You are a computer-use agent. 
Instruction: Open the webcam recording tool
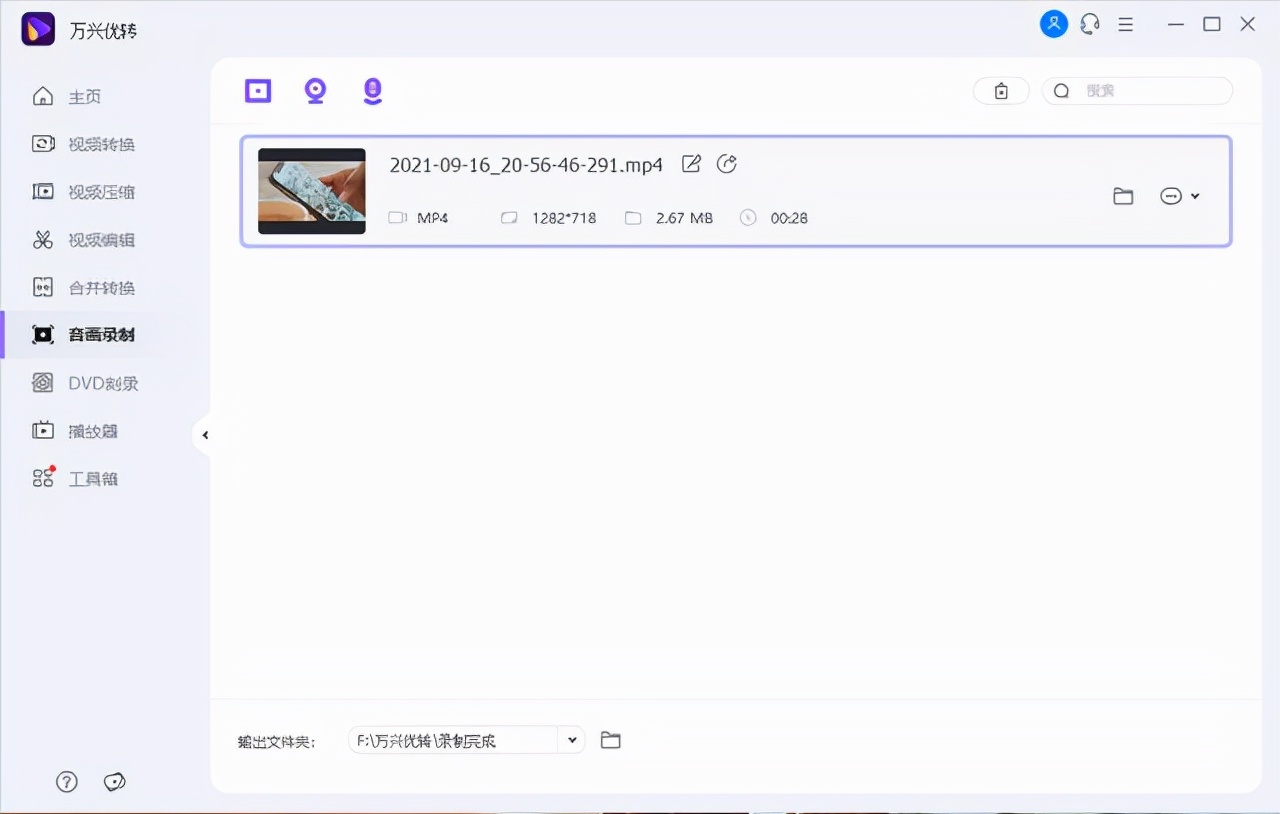[315, 90]
